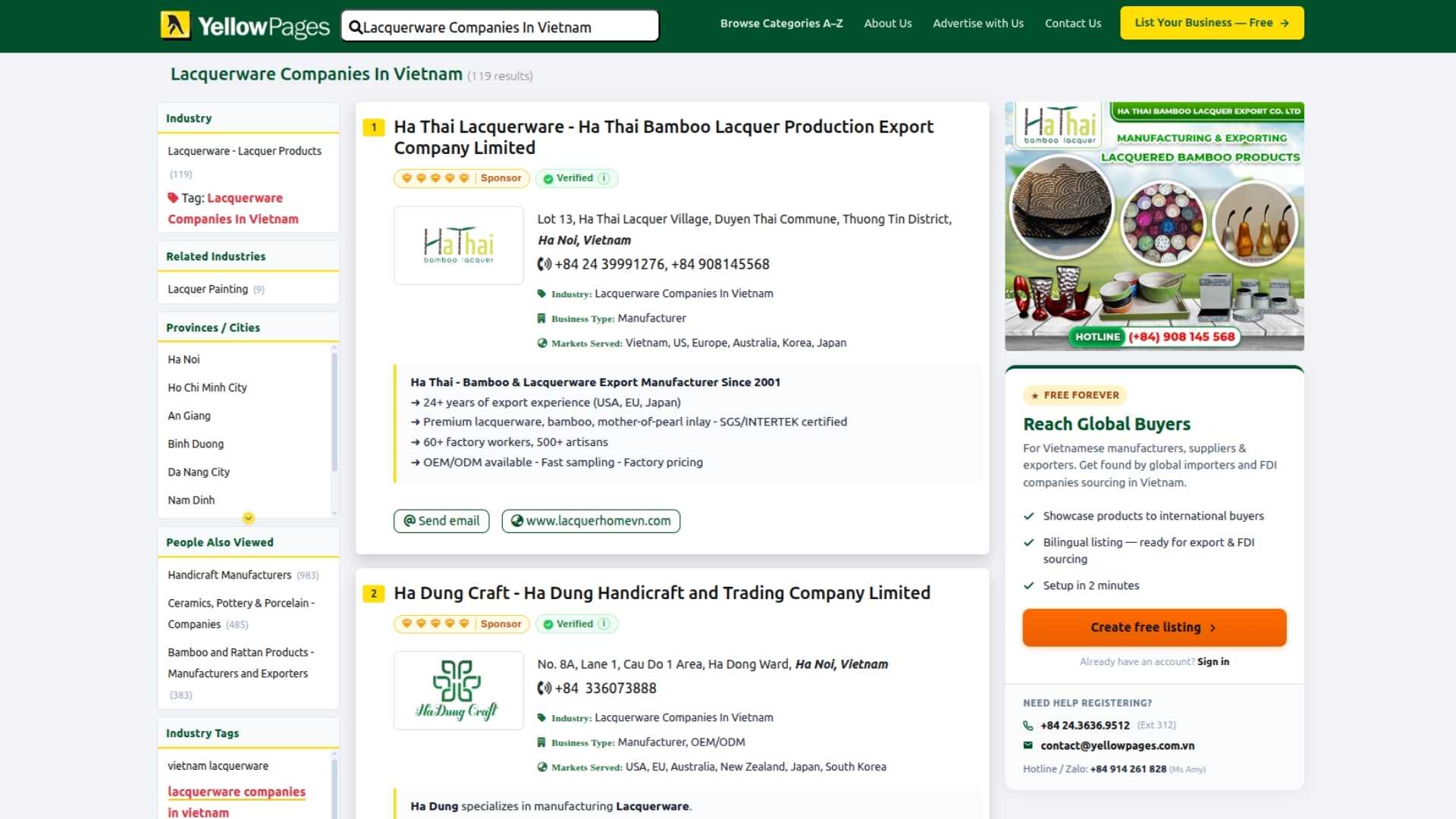Image resolution: width=1456 pixels, height=819 pixels.
Task: Click the red tag icon in Industry panel
Action: point(173,198)
